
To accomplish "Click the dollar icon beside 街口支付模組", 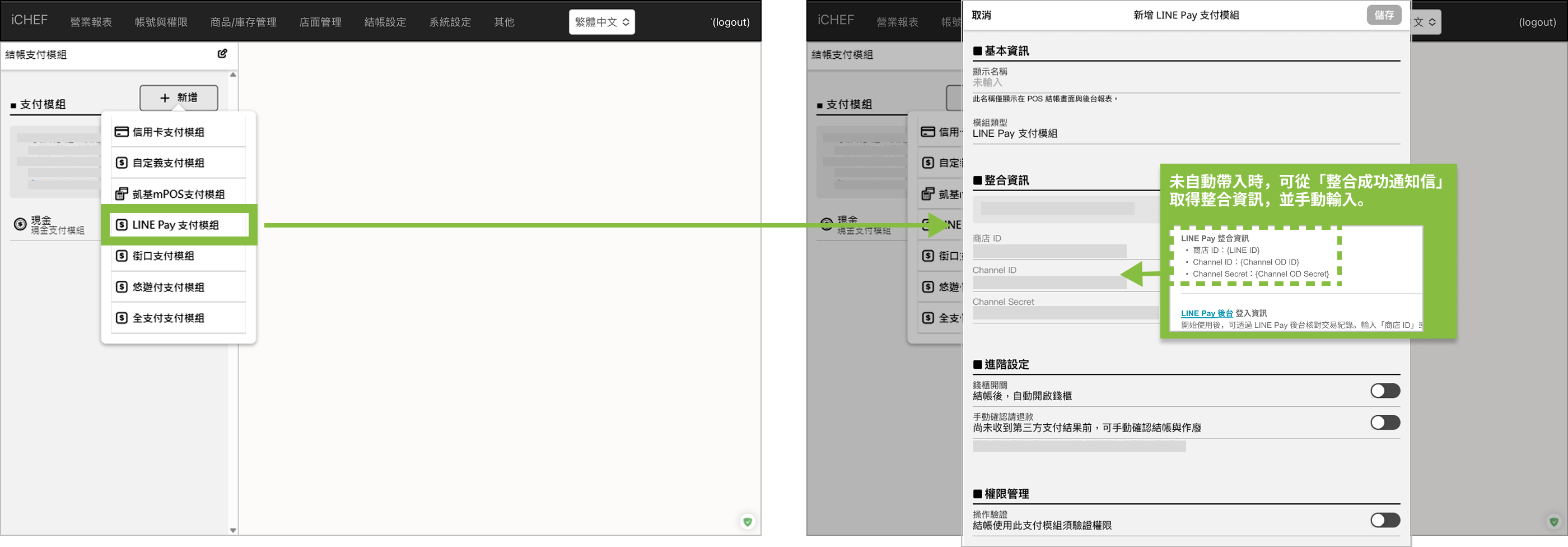I will coord(122,256).
